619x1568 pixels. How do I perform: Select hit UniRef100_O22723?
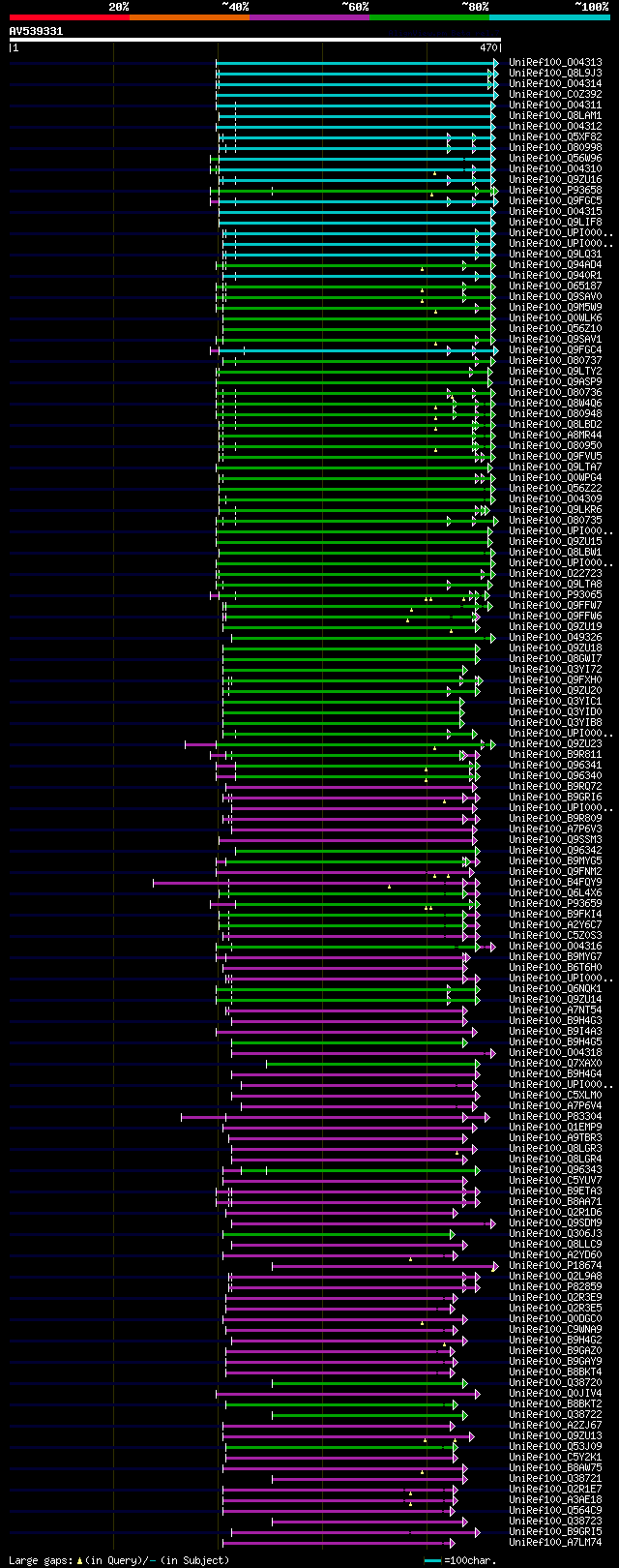pos(555,574)
